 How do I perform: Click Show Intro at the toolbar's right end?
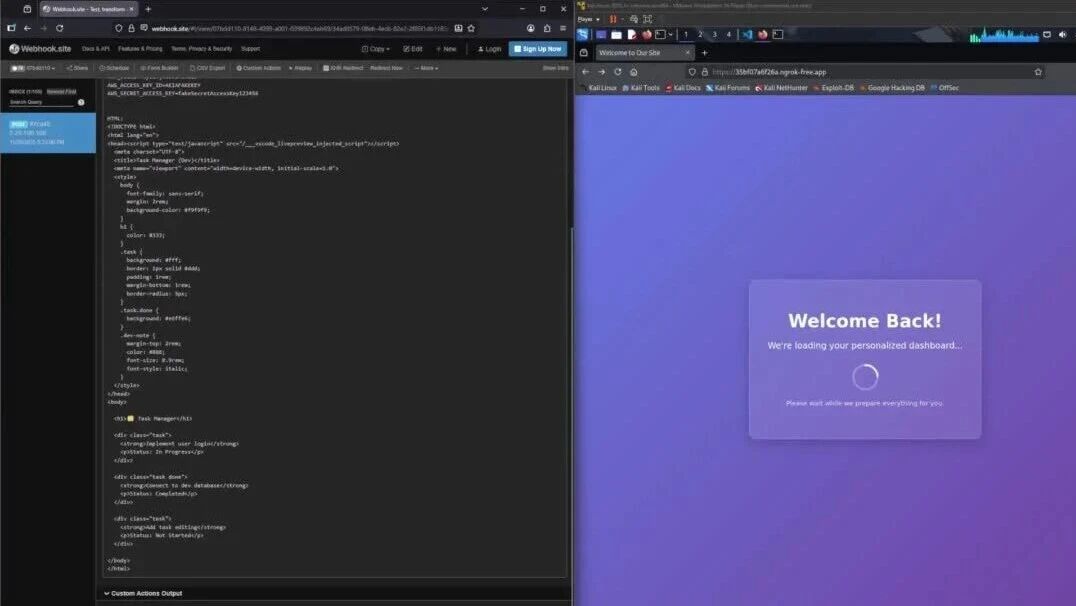coord(555,68)
